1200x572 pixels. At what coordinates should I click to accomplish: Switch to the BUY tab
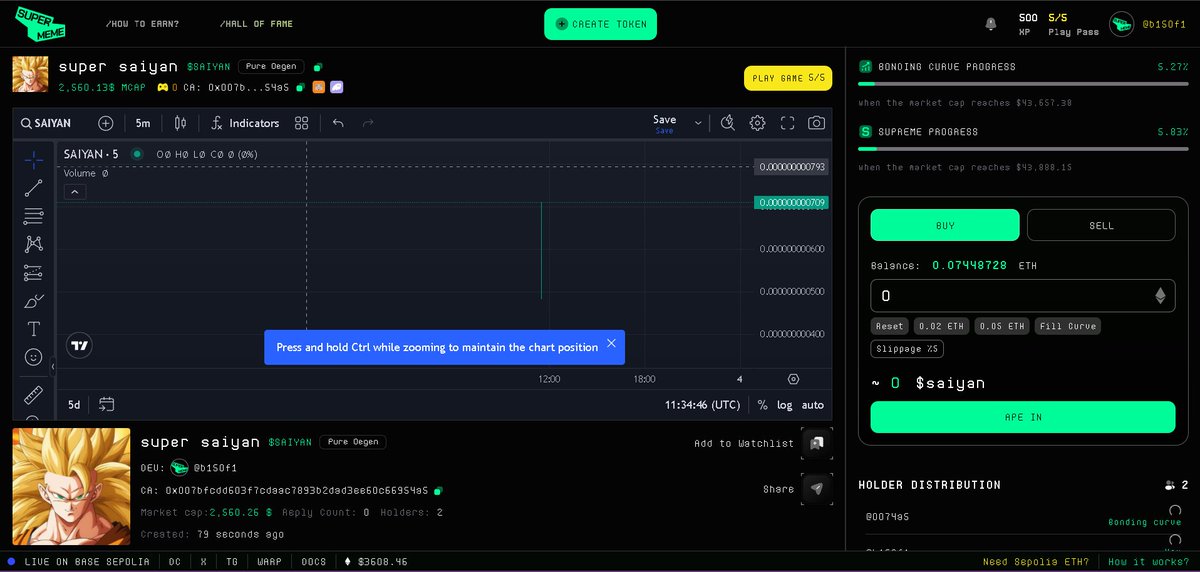click(x=945, y=225)
